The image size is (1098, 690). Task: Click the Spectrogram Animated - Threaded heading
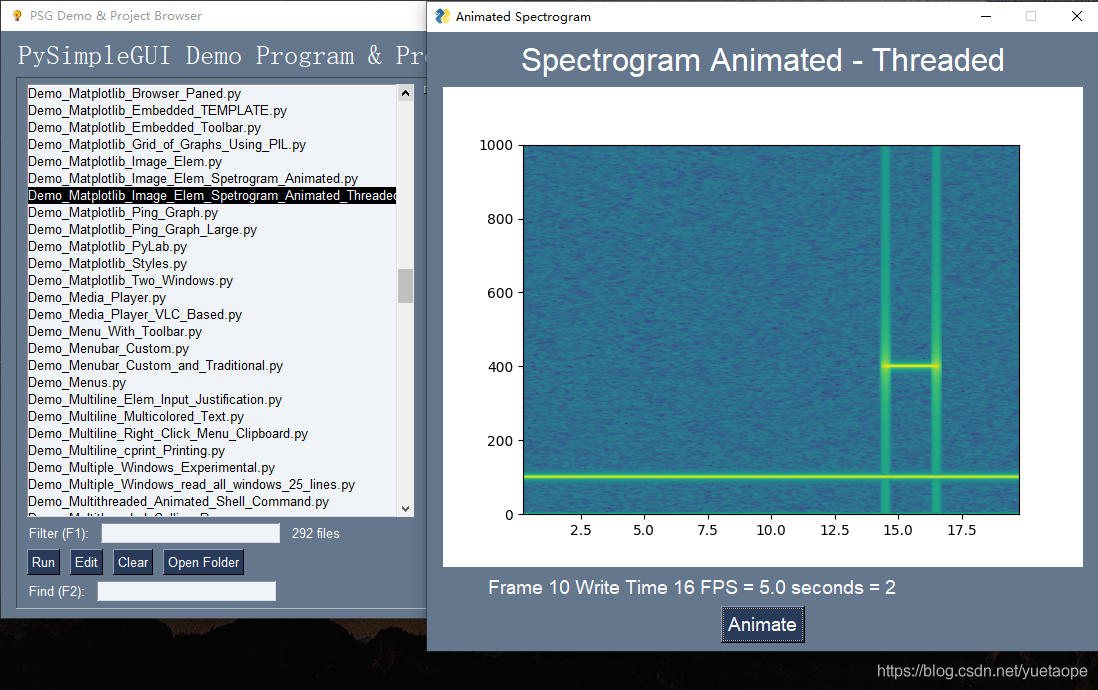coord(763,60)
